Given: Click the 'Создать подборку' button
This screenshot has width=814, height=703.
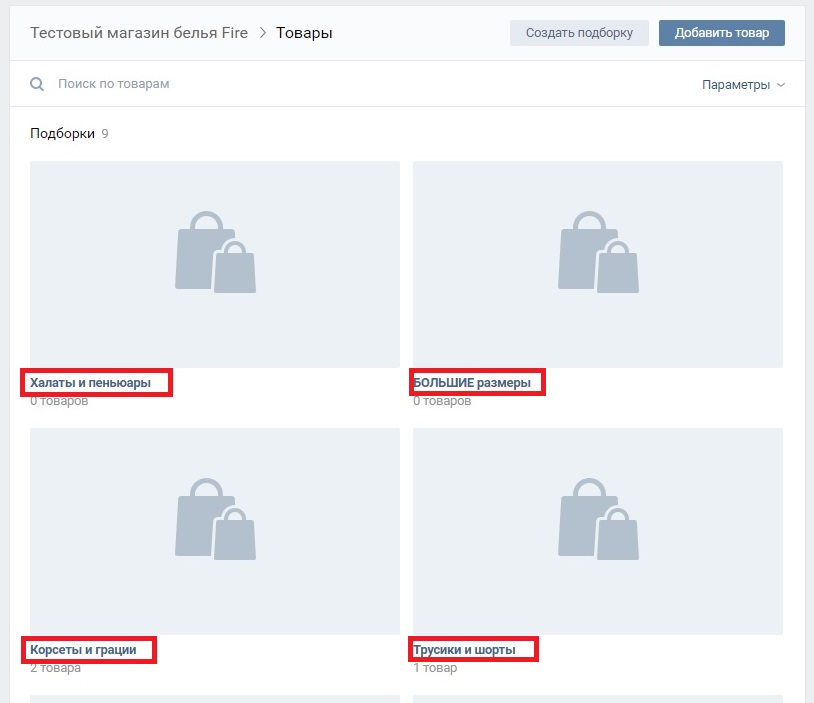Looking at the screenshot, I should point(579,33).
